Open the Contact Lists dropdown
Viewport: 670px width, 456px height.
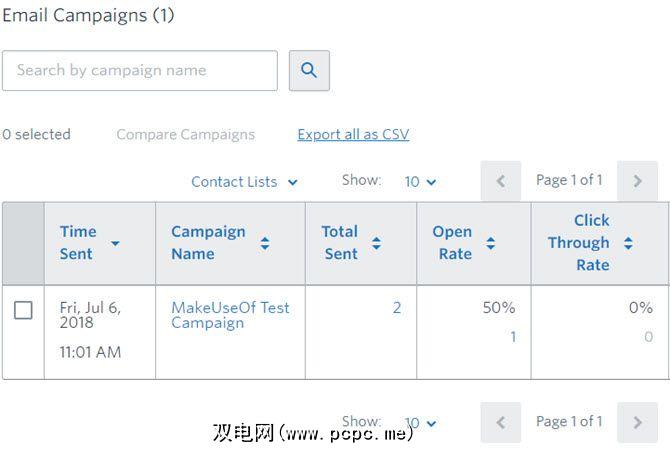pyautogui.click(x=244, y=182)
